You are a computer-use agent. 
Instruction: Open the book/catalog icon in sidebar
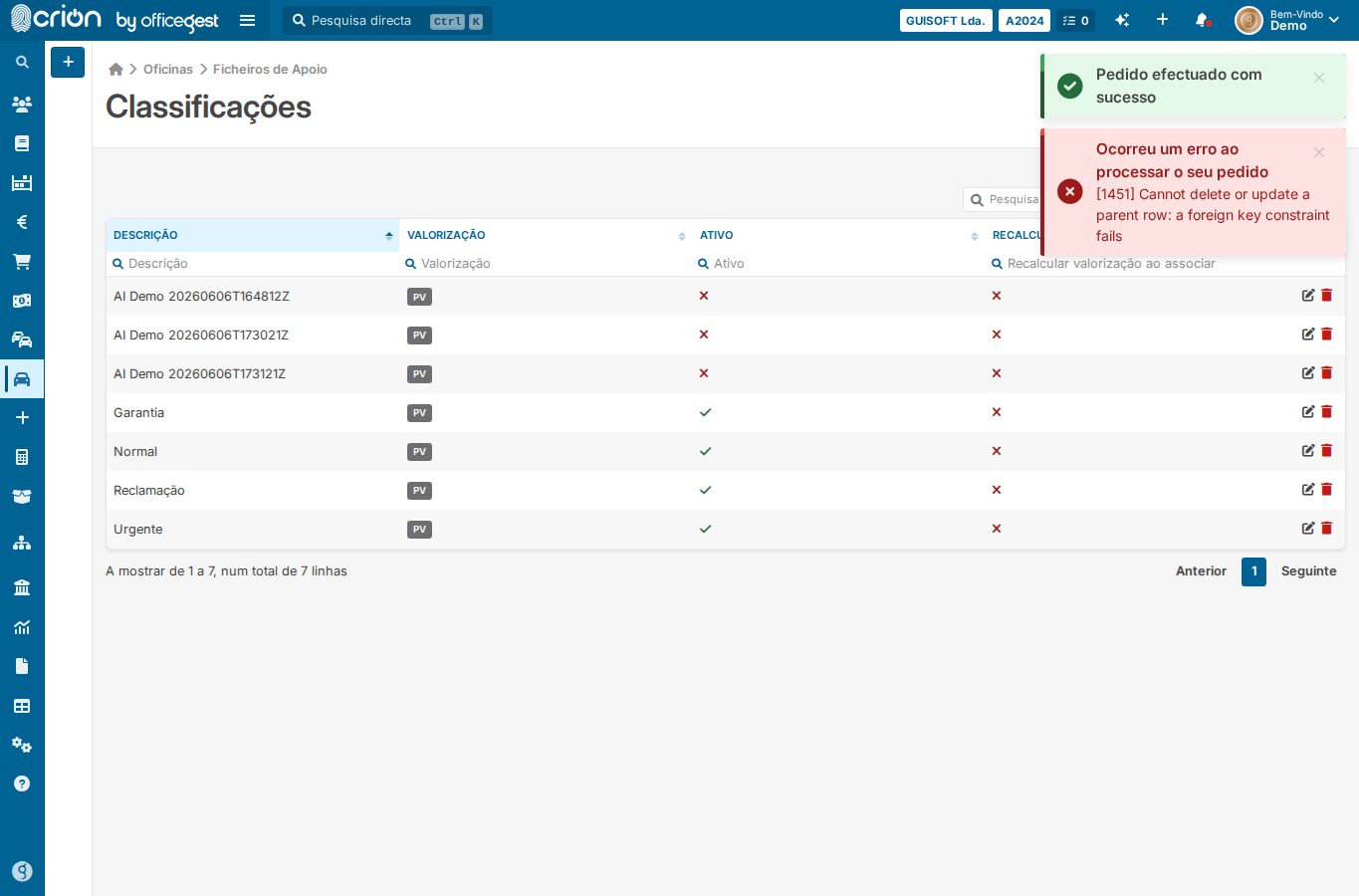coord(22,143)
